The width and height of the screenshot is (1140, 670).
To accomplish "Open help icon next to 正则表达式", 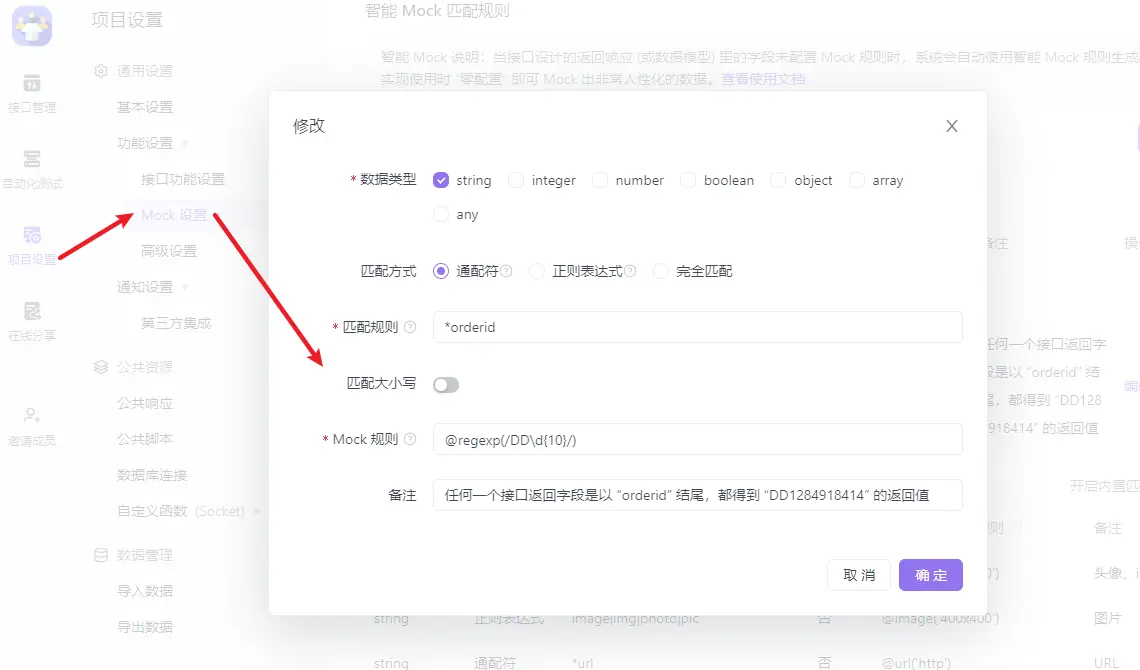I will pos(630,271).
